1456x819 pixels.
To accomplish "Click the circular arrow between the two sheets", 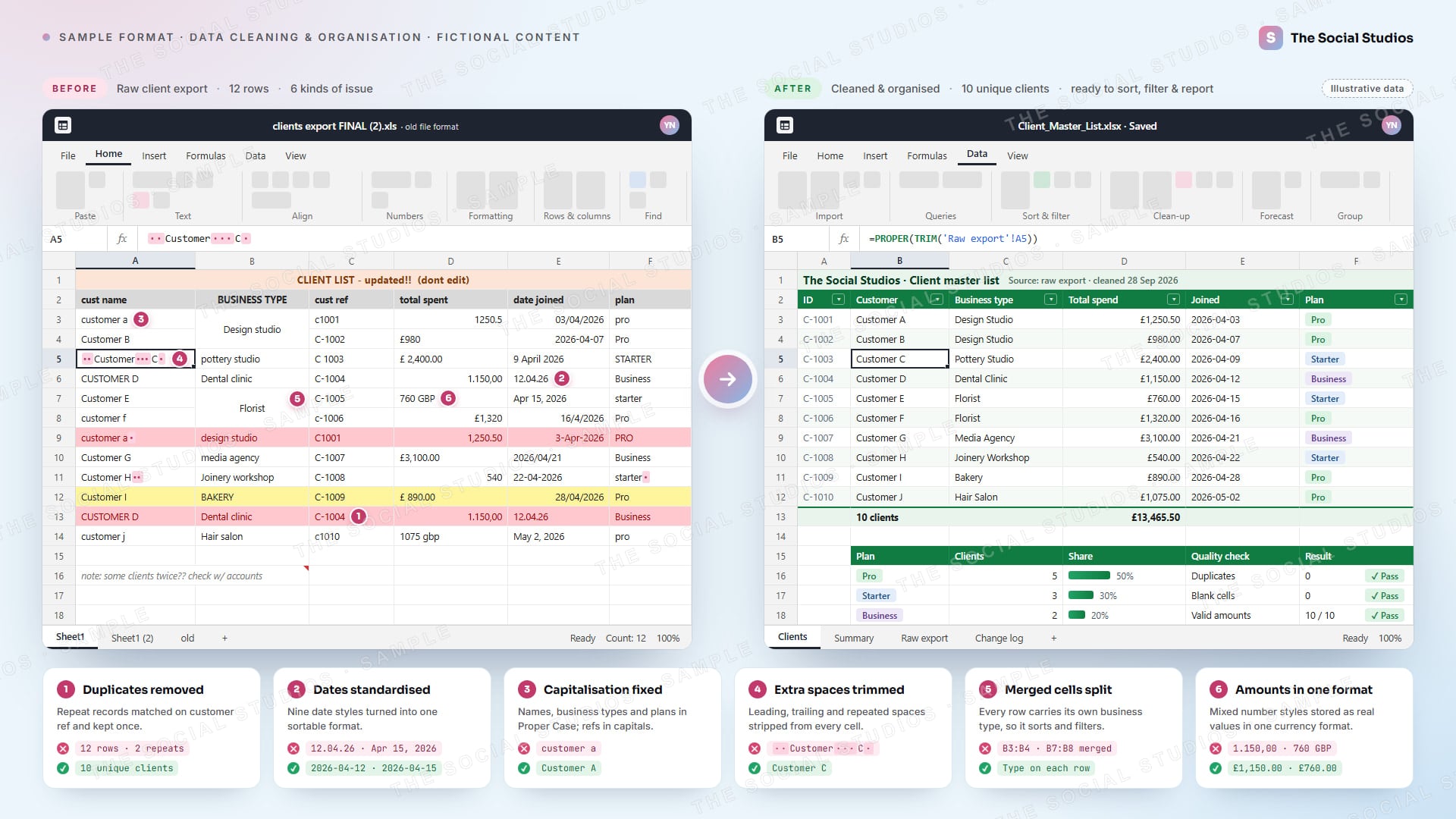I will click(728, 378).
